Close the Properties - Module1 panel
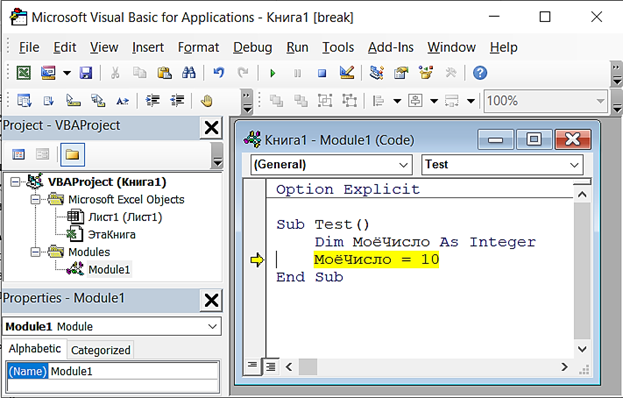This screenshot has width=623, height=398. pyautogui.click(x=211, y=300)
